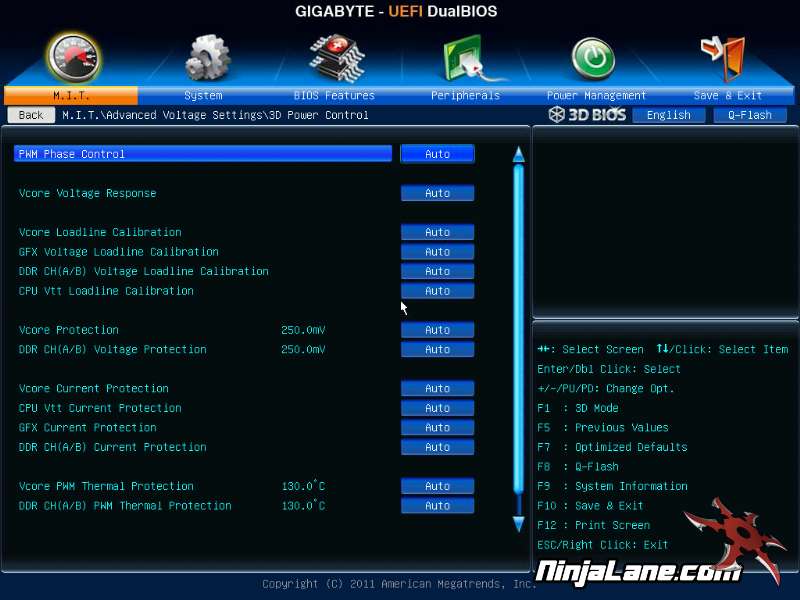The width and height of the screenshot is (800, 600).
Task: Switch to the Peripherals tab label
Action: [465, 96]
